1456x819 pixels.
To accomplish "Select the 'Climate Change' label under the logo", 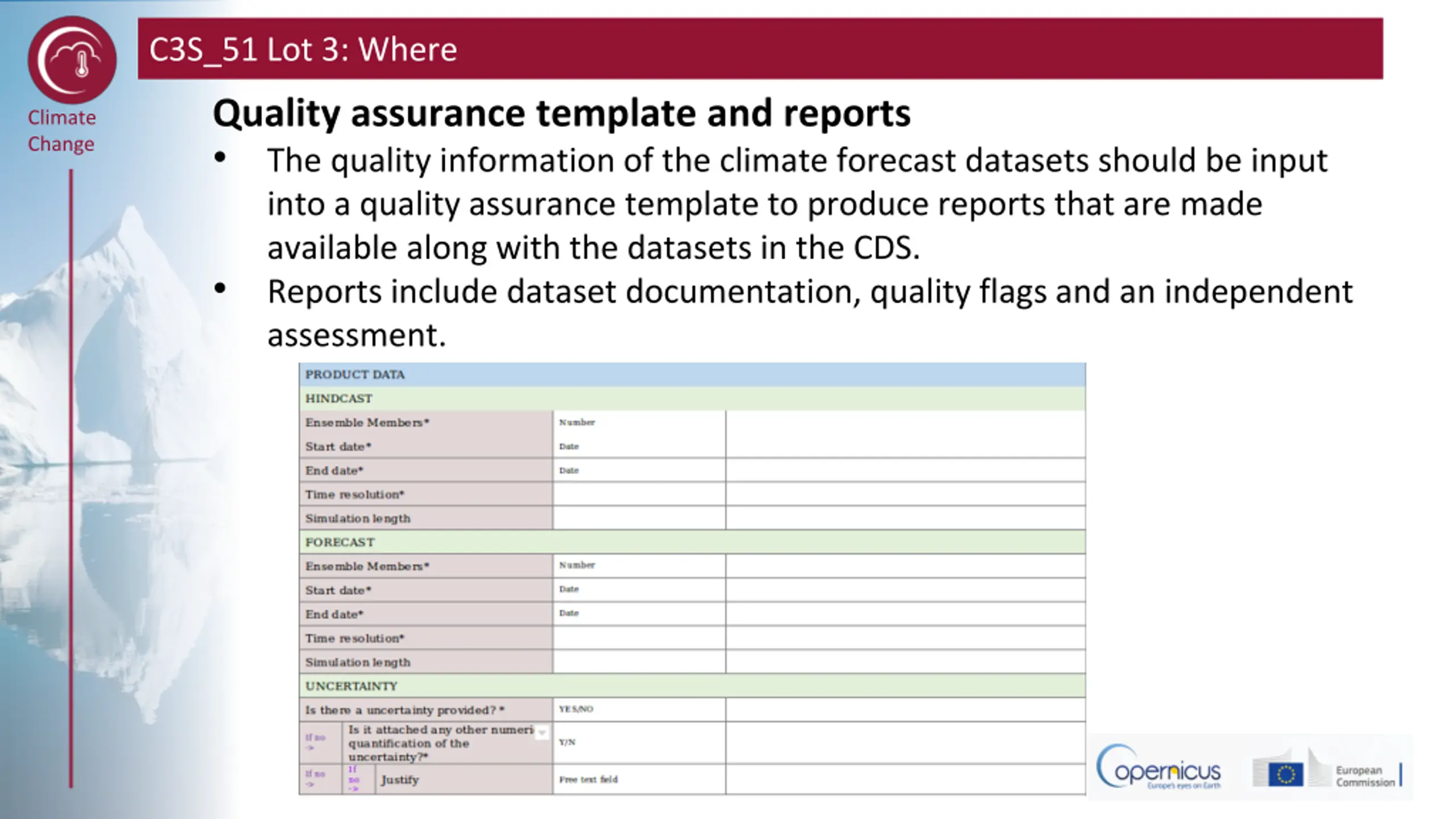I will pyautogui.click(x=61, y=131).
